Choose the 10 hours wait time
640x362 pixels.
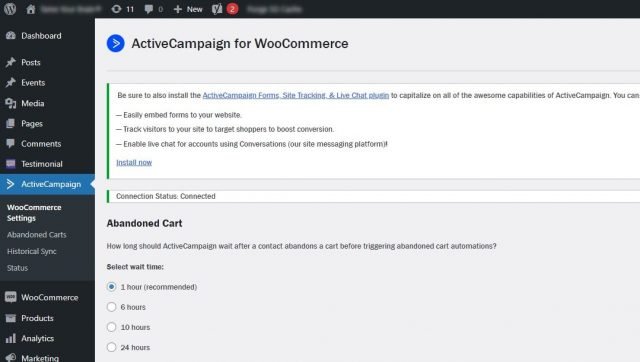[x=111, y=327]
